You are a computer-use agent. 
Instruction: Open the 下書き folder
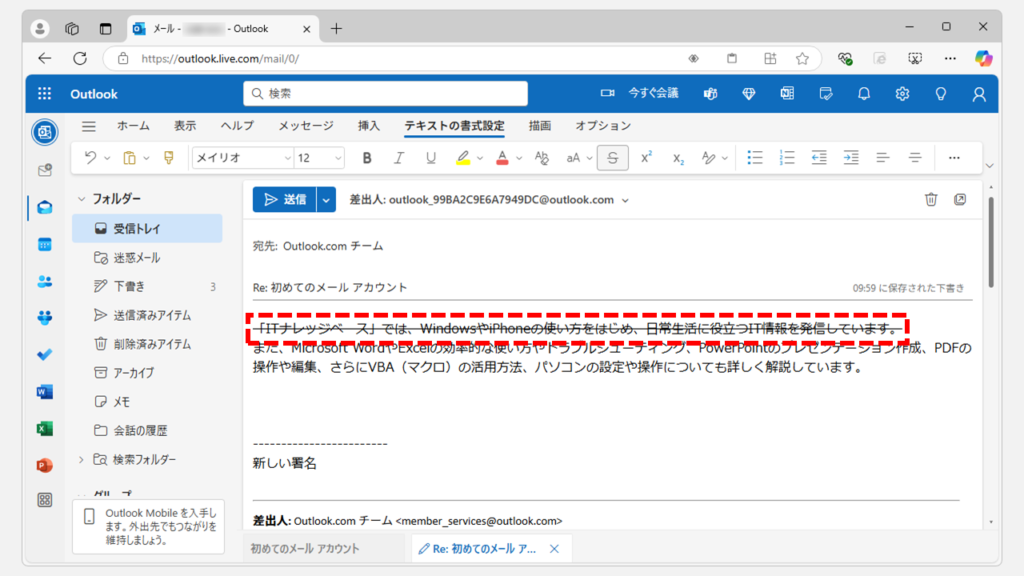(x=147, y=286)
